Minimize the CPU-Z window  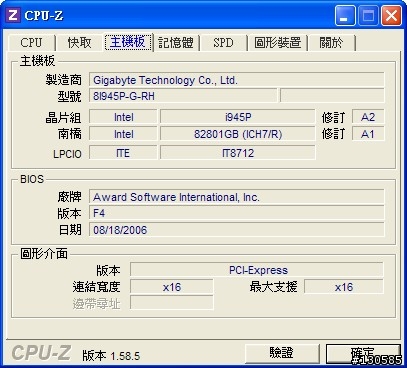[345, 15]
